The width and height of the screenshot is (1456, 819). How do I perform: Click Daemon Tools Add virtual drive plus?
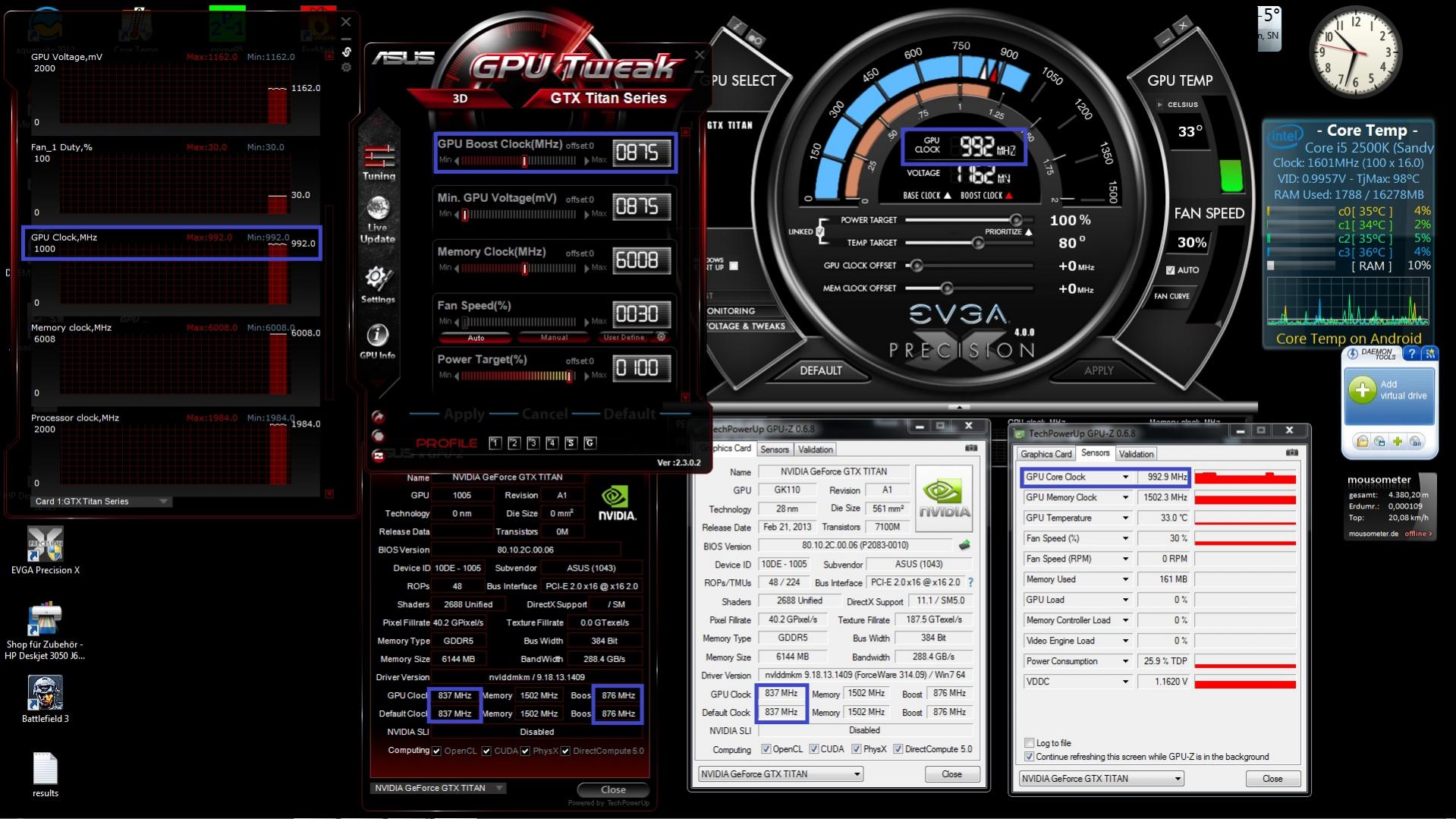[x=1363, y=390]
